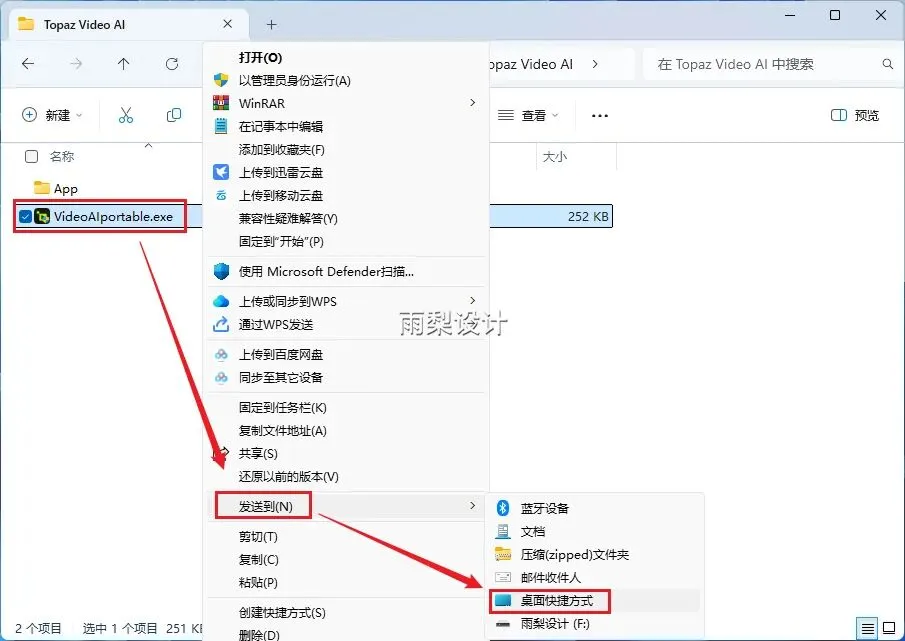
Task: Click the Forward navigation arrow
Action: (x=76, y=64)
